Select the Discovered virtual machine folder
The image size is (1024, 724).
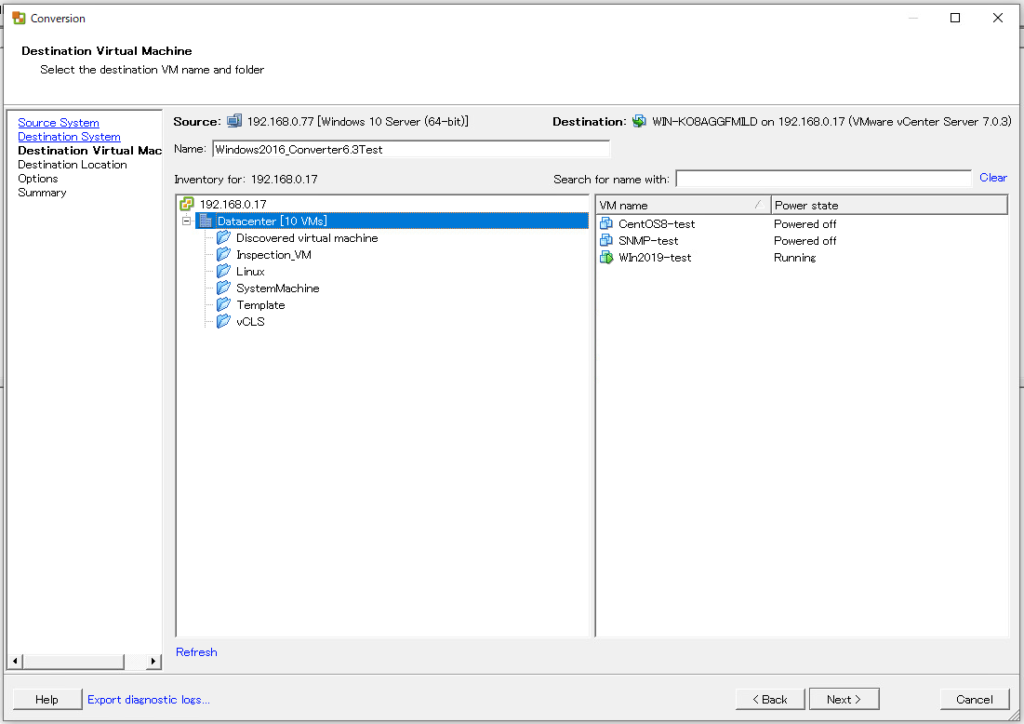click(x=306, y=238)
